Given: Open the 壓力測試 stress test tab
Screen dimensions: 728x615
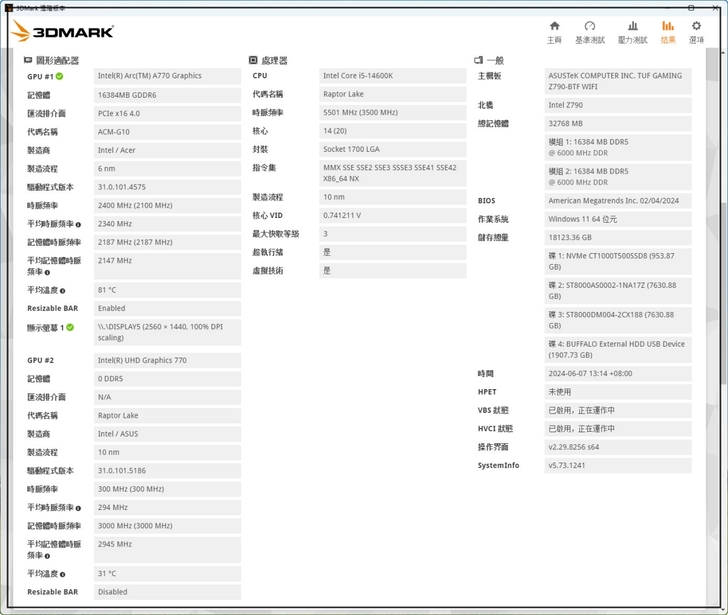Looking at the screenshot, I should tap(632, 31).
